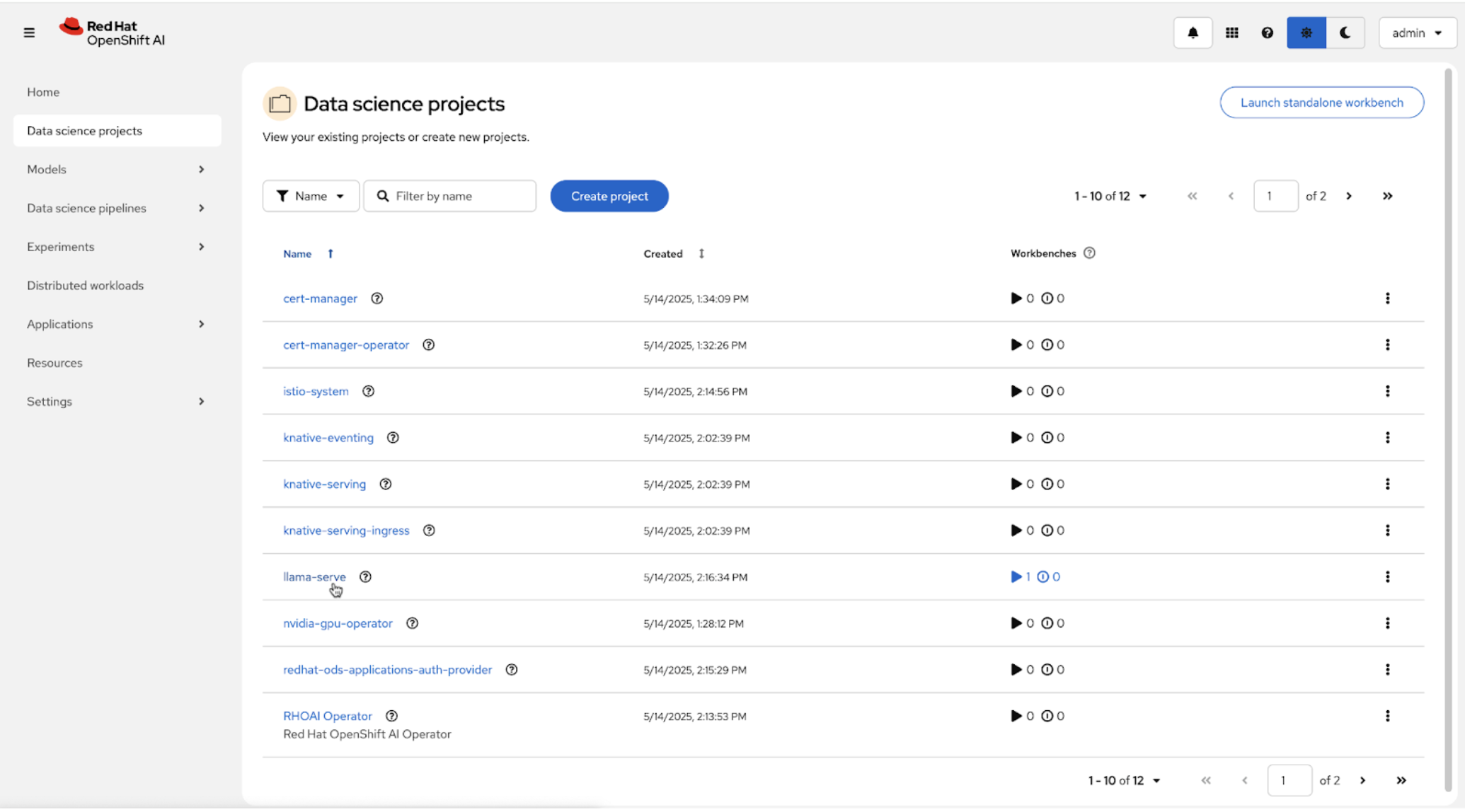Open kebab menu for knative-eventing row

point(1387,438)
